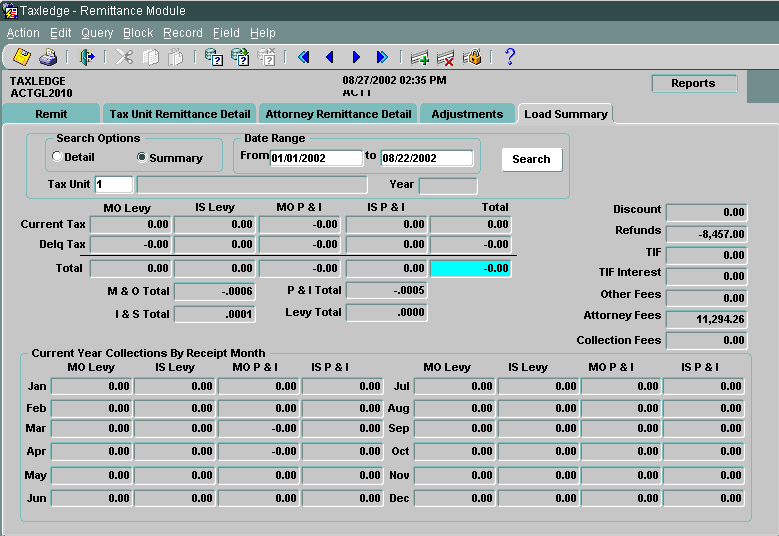Select the Detail radio button
Image resolution: width=779 pixels, height=536 pixels.
[57, 157]
